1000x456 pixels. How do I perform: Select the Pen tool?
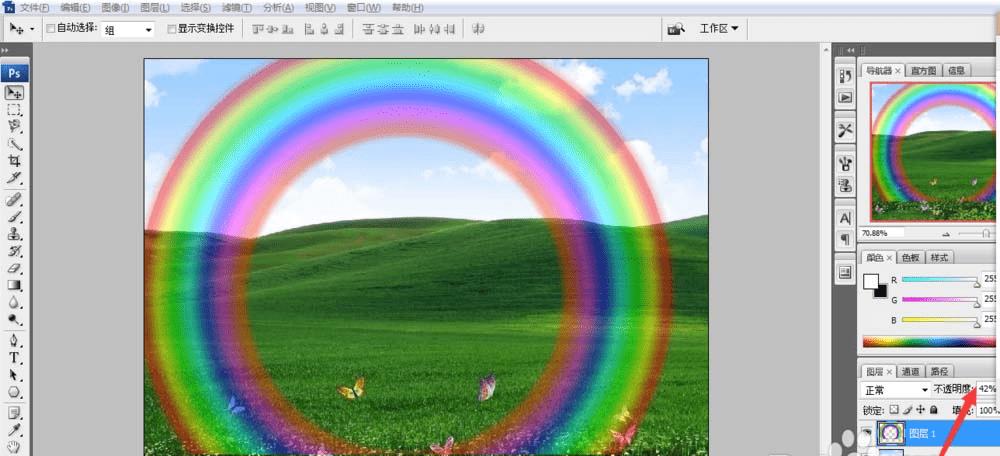click(15, 341)
